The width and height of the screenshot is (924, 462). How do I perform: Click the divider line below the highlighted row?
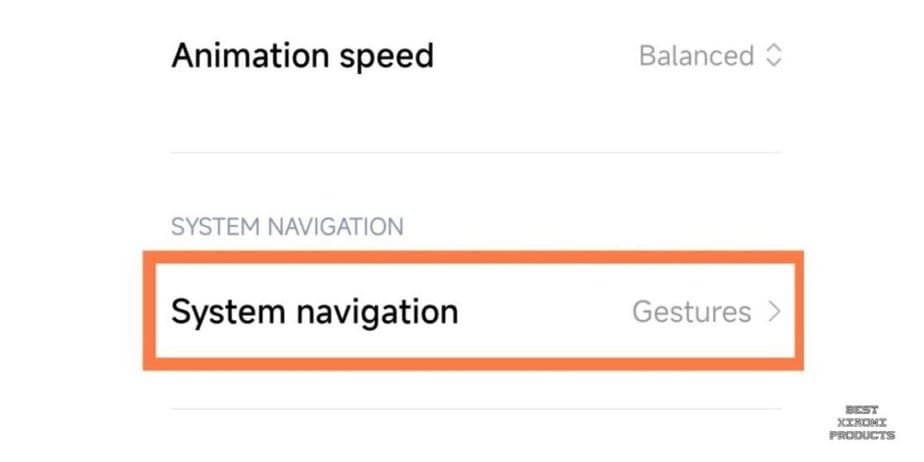click(x=476, y=408)
